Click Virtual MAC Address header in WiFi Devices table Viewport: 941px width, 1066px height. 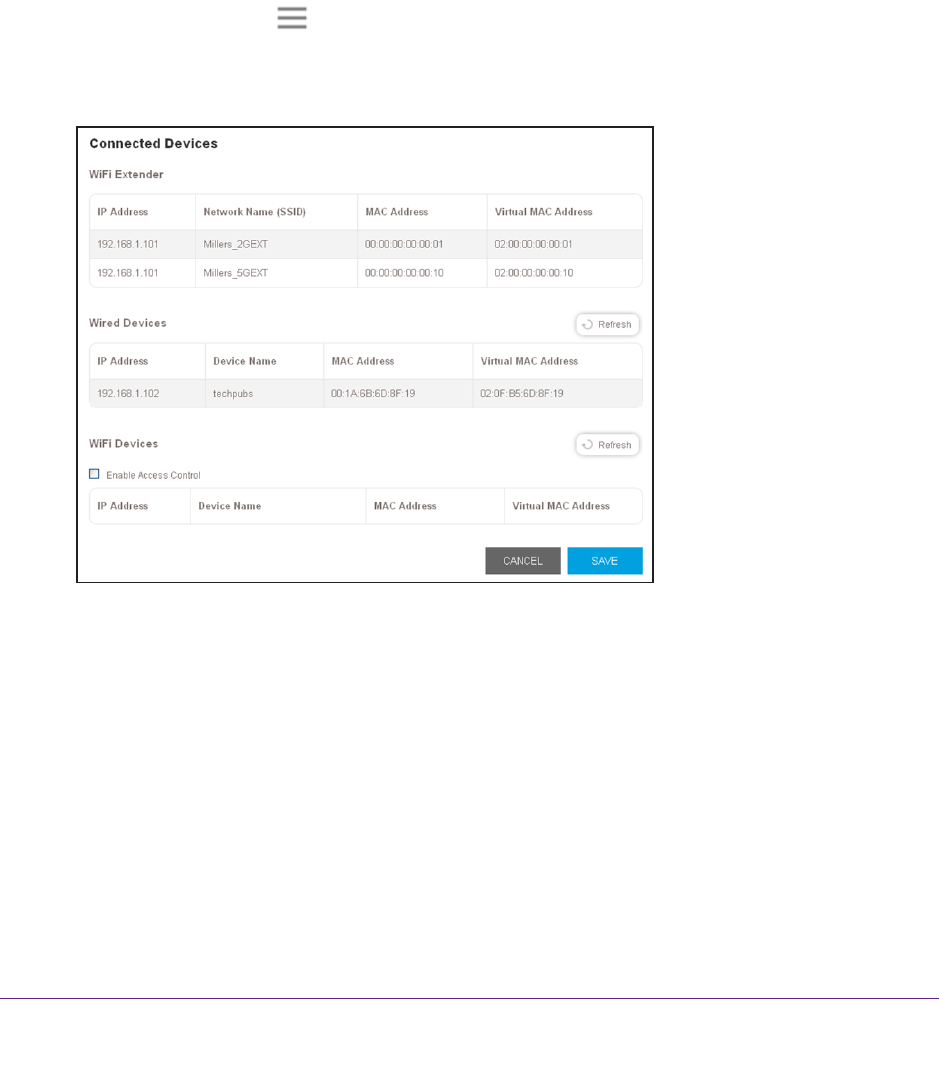pos(561,506)
